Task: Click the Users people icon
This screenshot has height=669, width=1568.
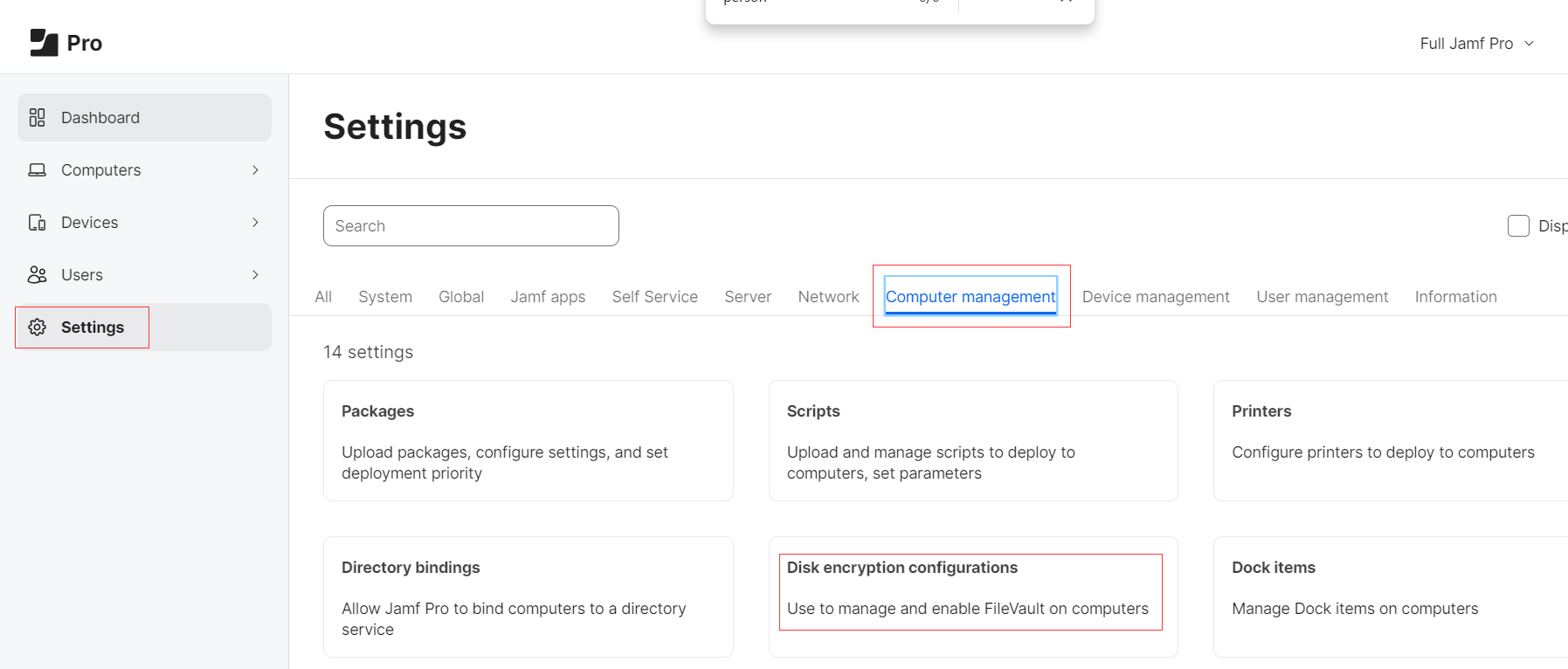Action: 37,274
